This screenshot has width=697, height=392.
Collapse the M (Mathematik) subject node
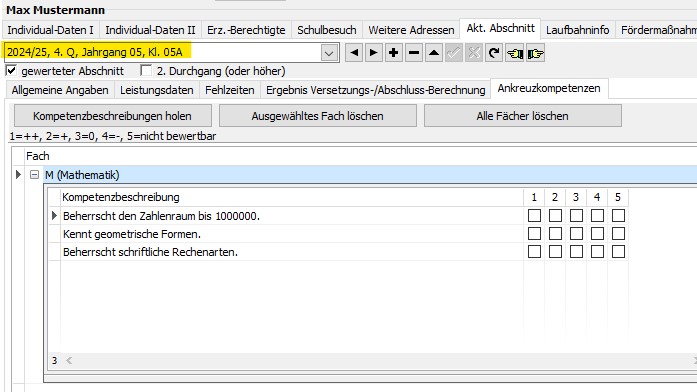[x=34, y=175]
